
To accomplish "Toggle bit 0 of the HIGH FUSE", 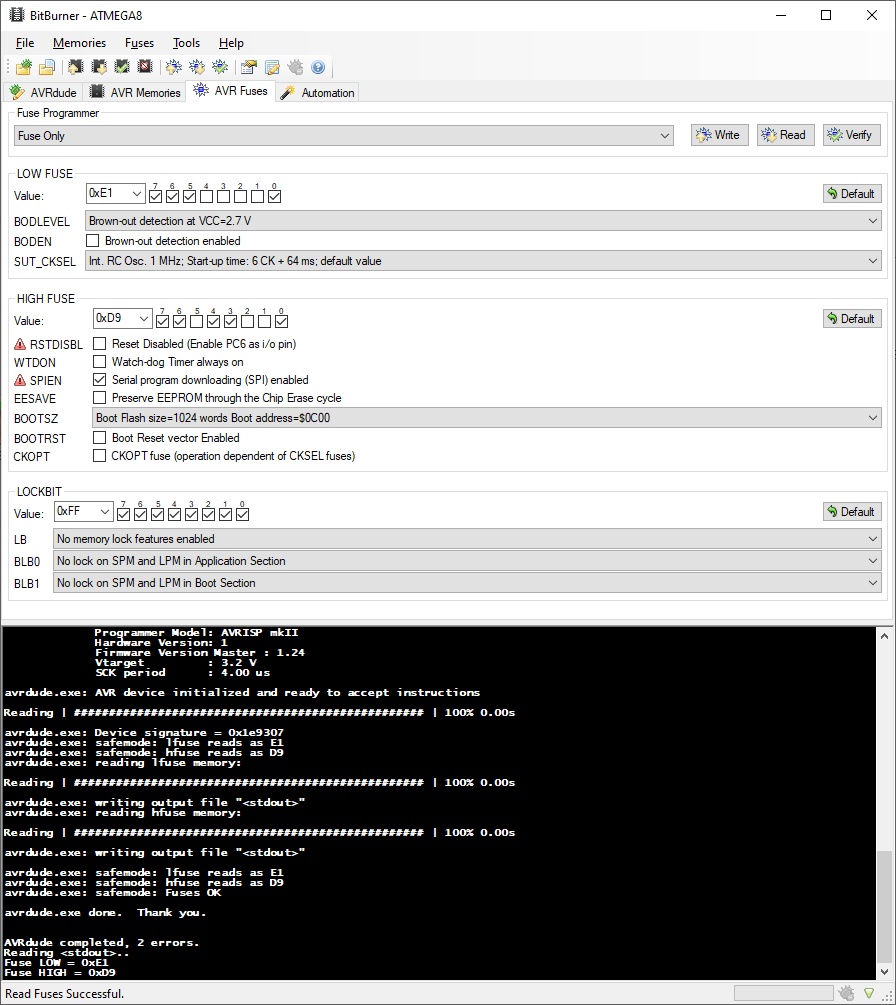I will coord(281,321).
